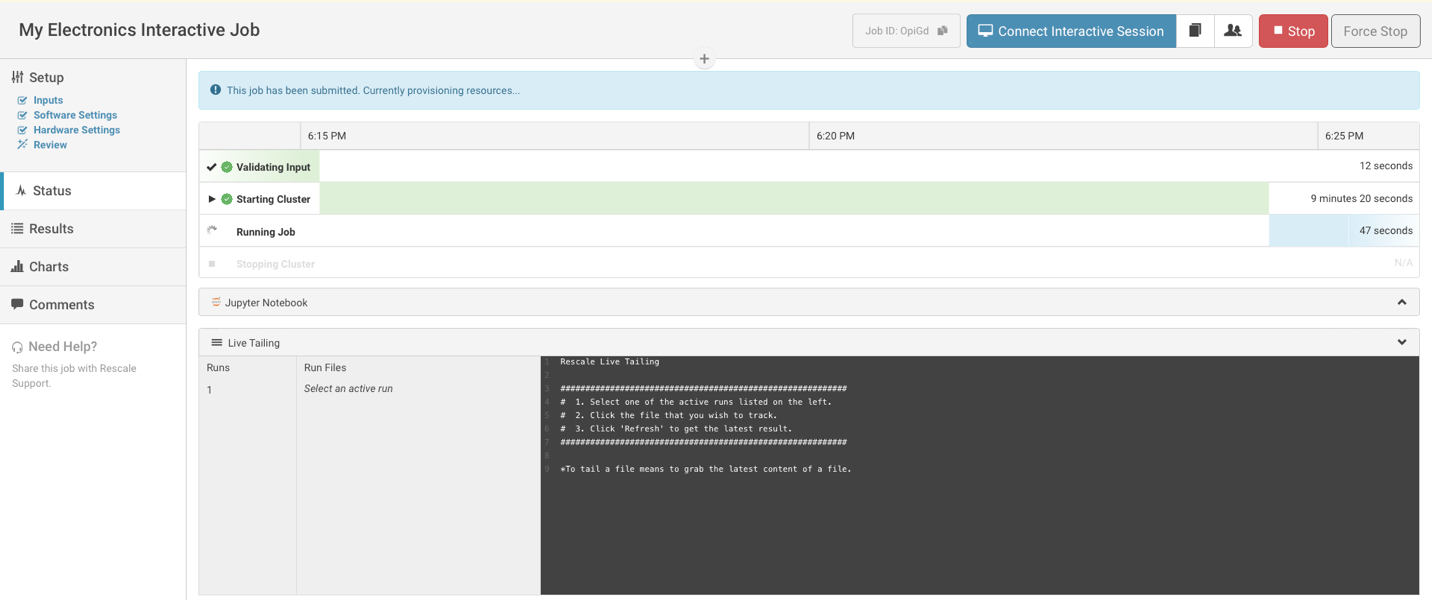
Task: Open the Comments section
Action: tap(61, 305)
